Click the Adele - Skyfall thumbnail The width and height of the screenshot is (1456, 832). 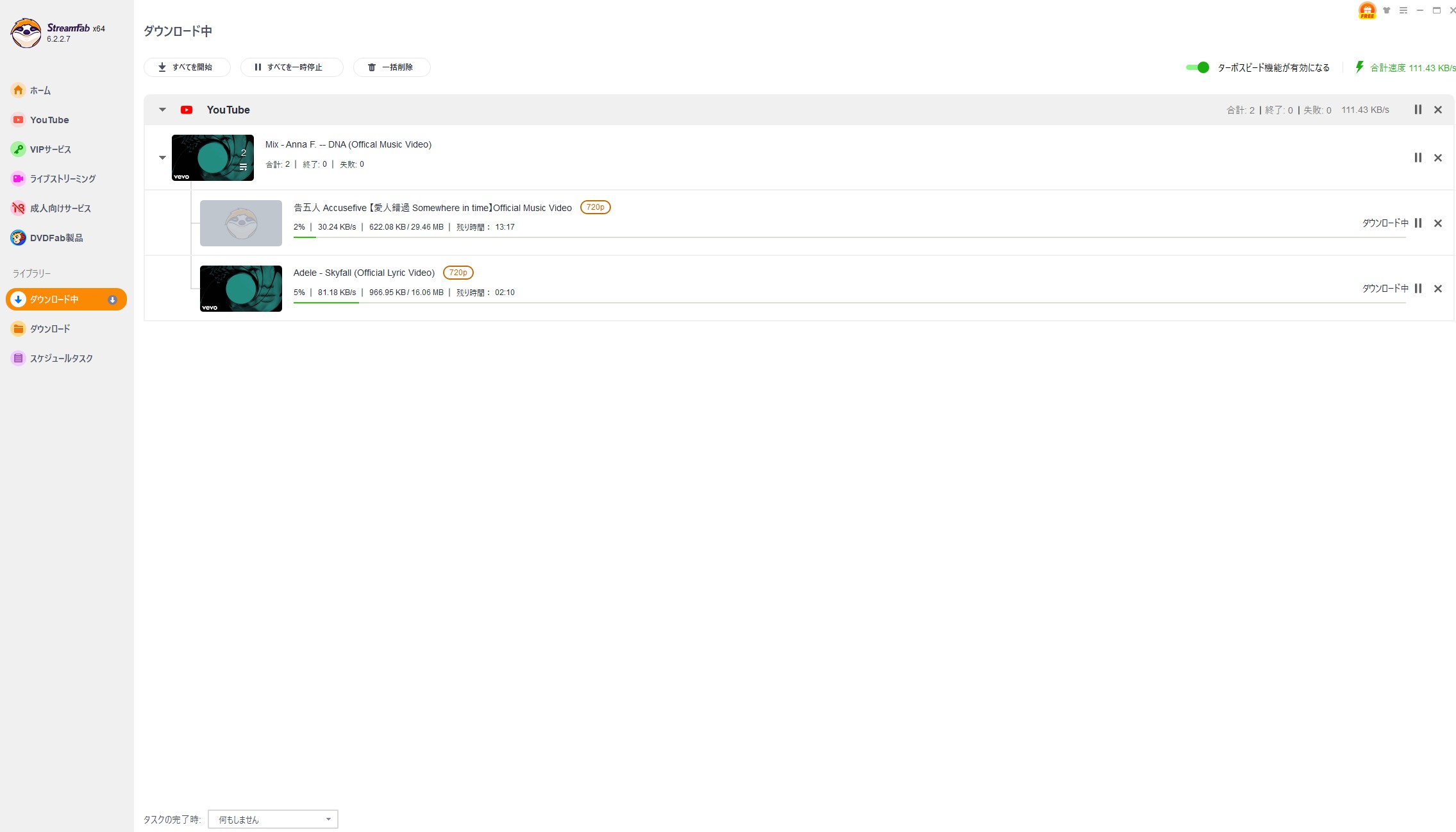[241, 289]
